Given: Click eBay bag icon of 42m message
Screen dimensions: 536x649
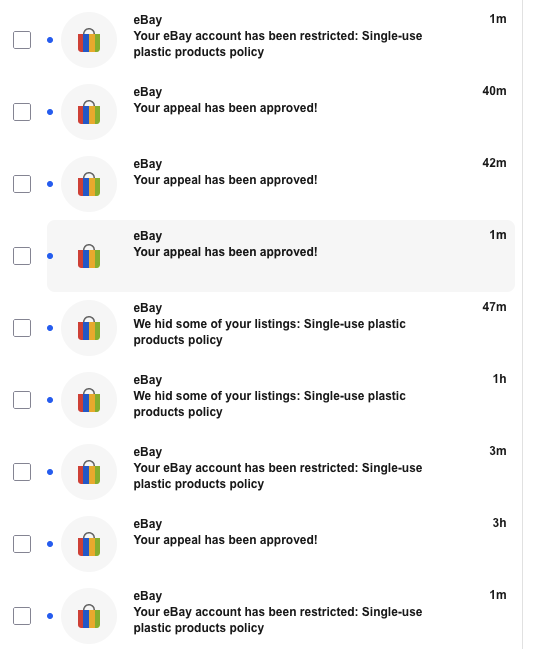Looking at the screenshot, I should click(89, 184).
